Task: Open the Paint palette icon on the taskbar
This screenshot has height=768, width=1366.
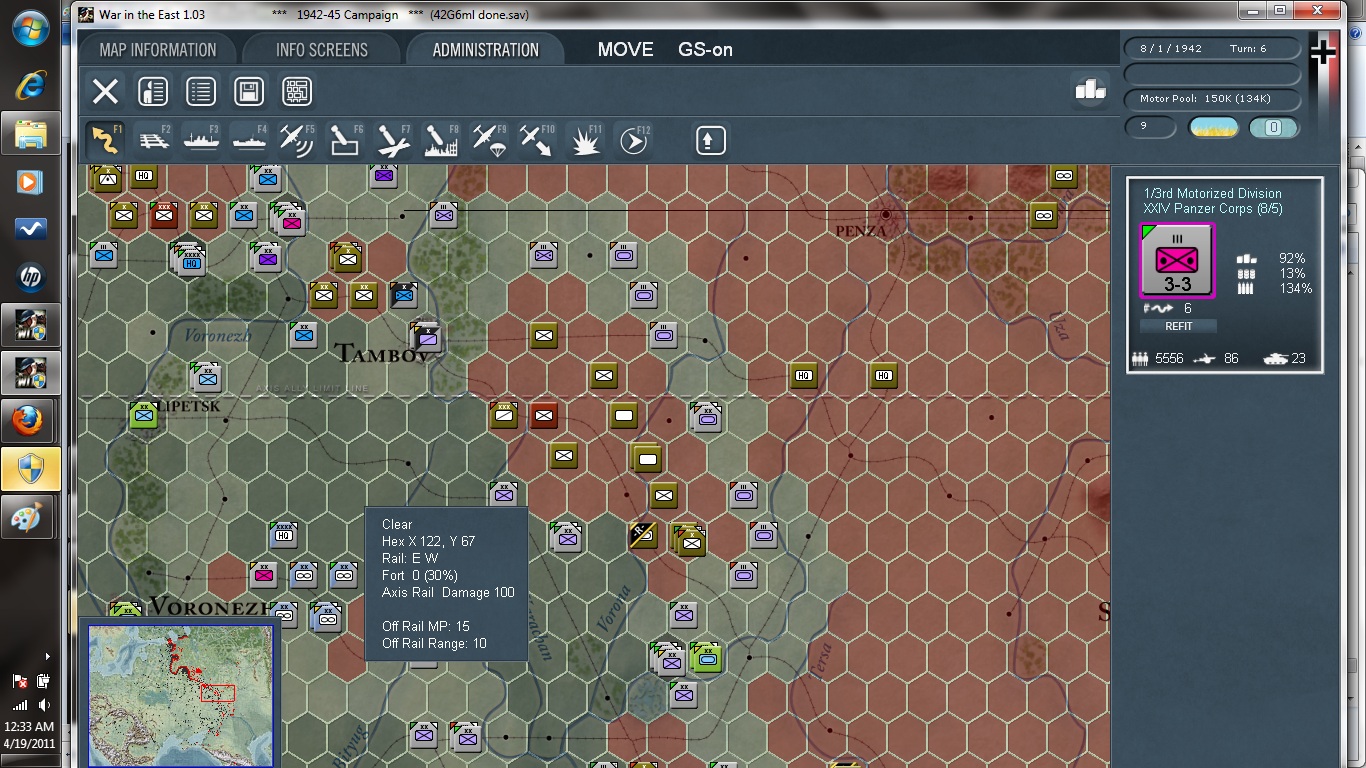Action: click(x=30, y=518)
